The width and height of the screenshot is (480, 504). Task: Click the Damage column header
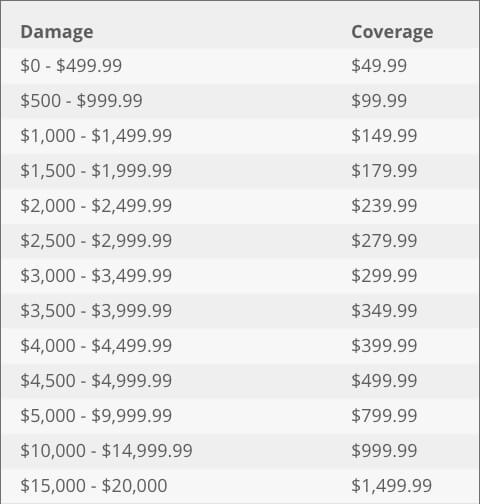(57, 33)
